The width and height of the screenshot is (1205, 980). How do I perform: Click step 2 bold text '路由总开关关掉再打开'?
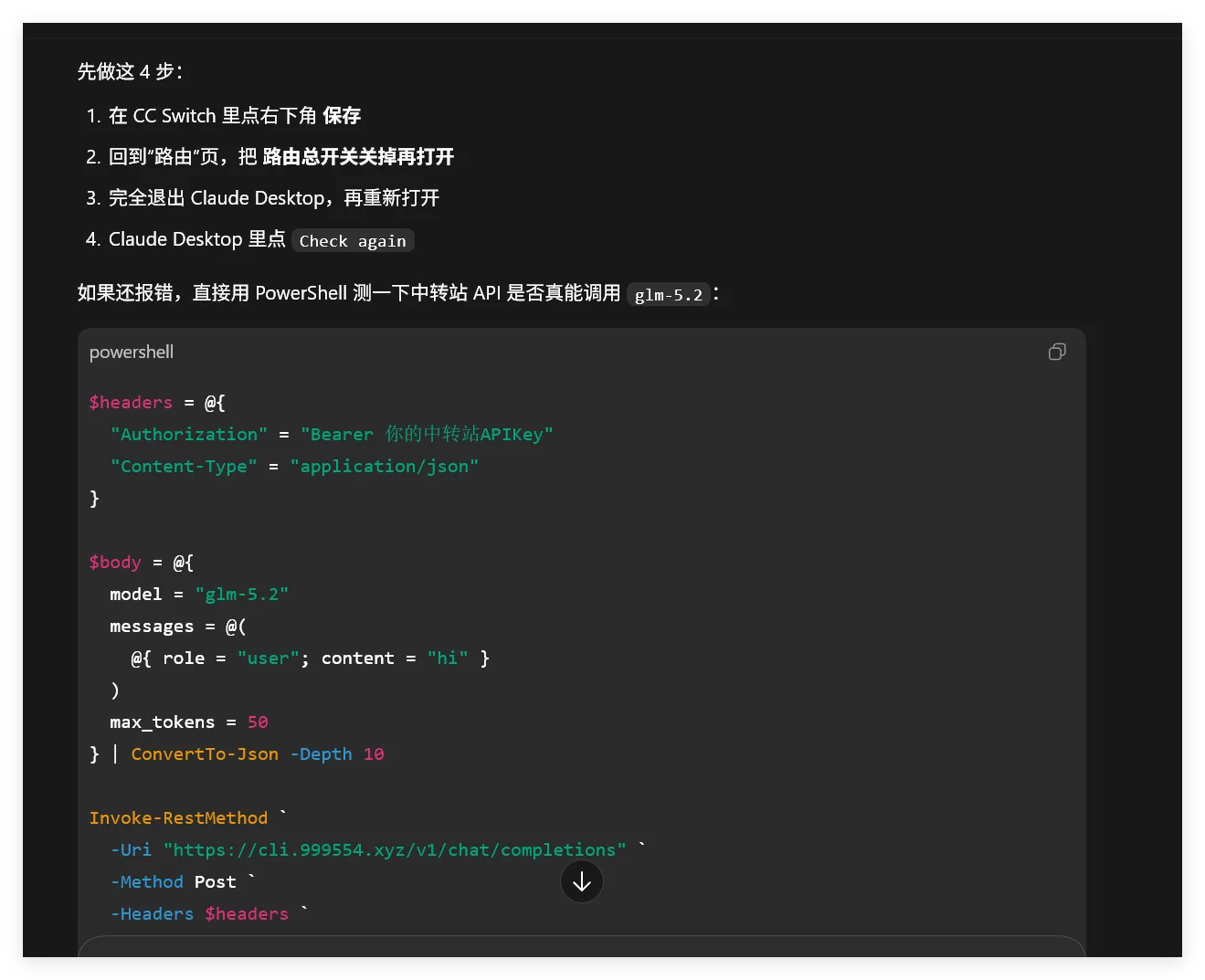point(358,156)
